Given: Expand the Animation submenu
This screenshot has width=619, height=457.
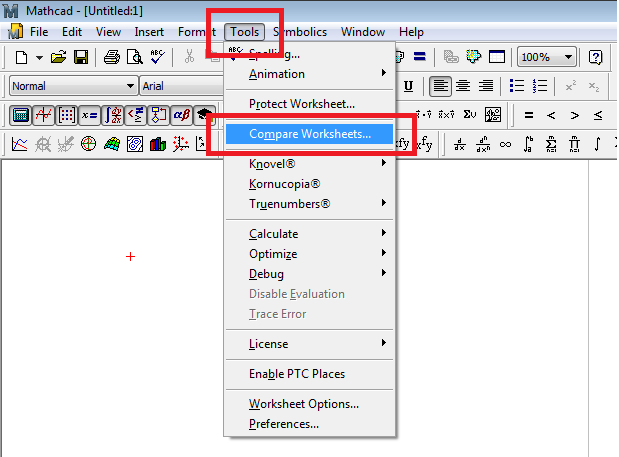Looking at the screenshot, I should click(x=310, y=74).
